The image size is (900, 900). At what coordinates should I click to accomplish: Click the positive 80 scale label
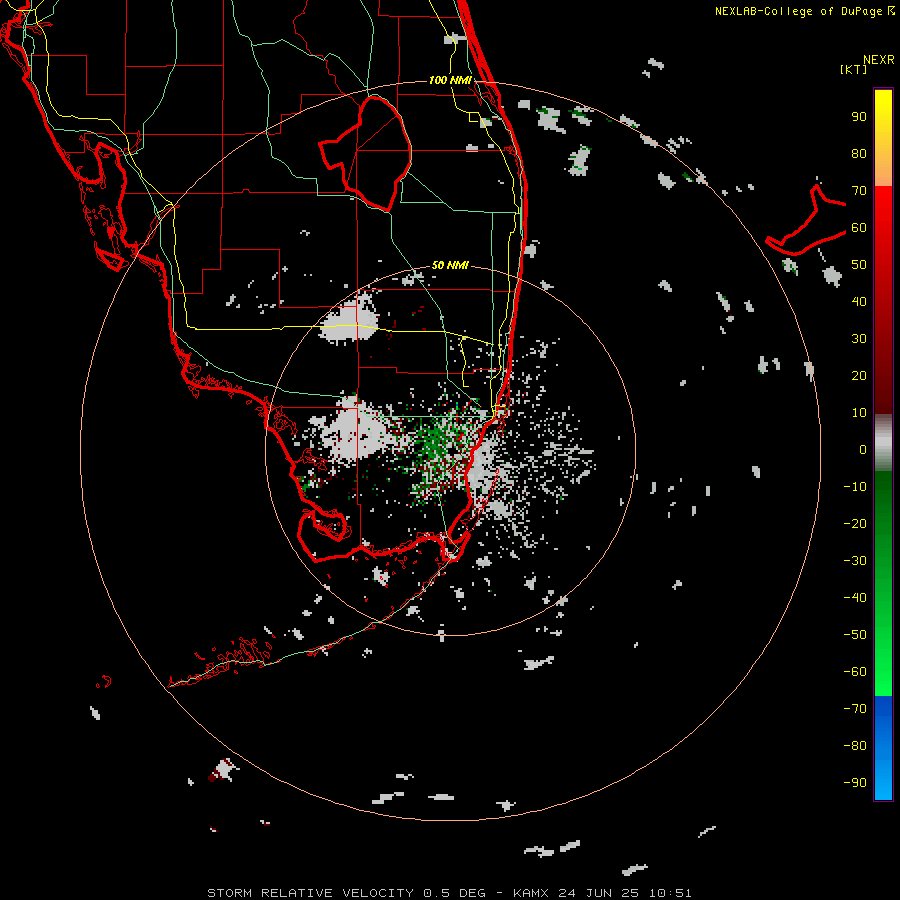point(859,154)
